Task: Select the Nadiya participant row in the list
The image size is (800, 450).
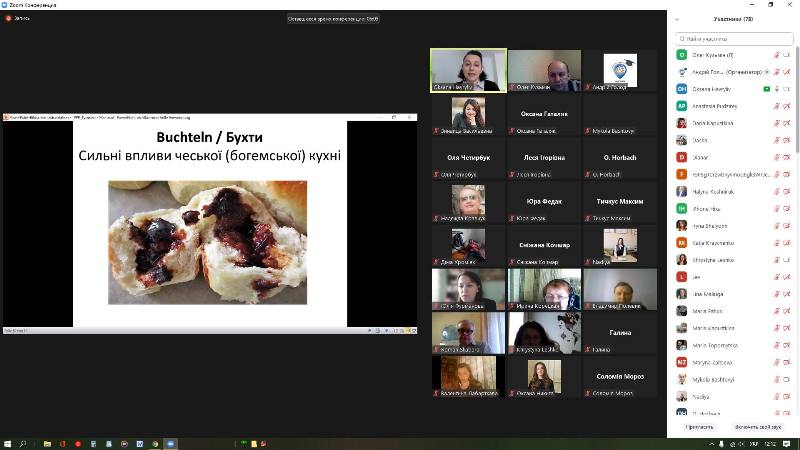Action: pos(734,396)
